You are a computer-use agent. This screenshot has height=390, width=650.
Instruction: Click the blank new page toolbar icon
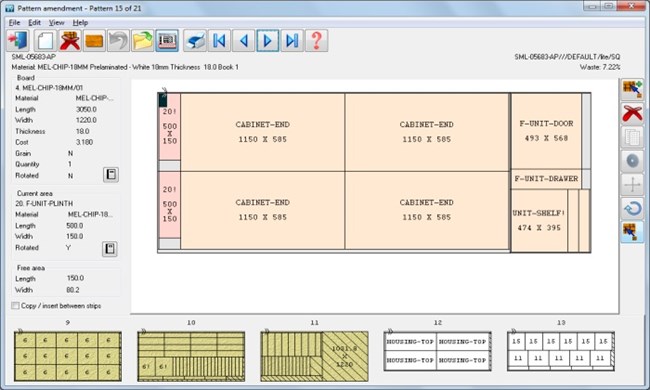45,40
